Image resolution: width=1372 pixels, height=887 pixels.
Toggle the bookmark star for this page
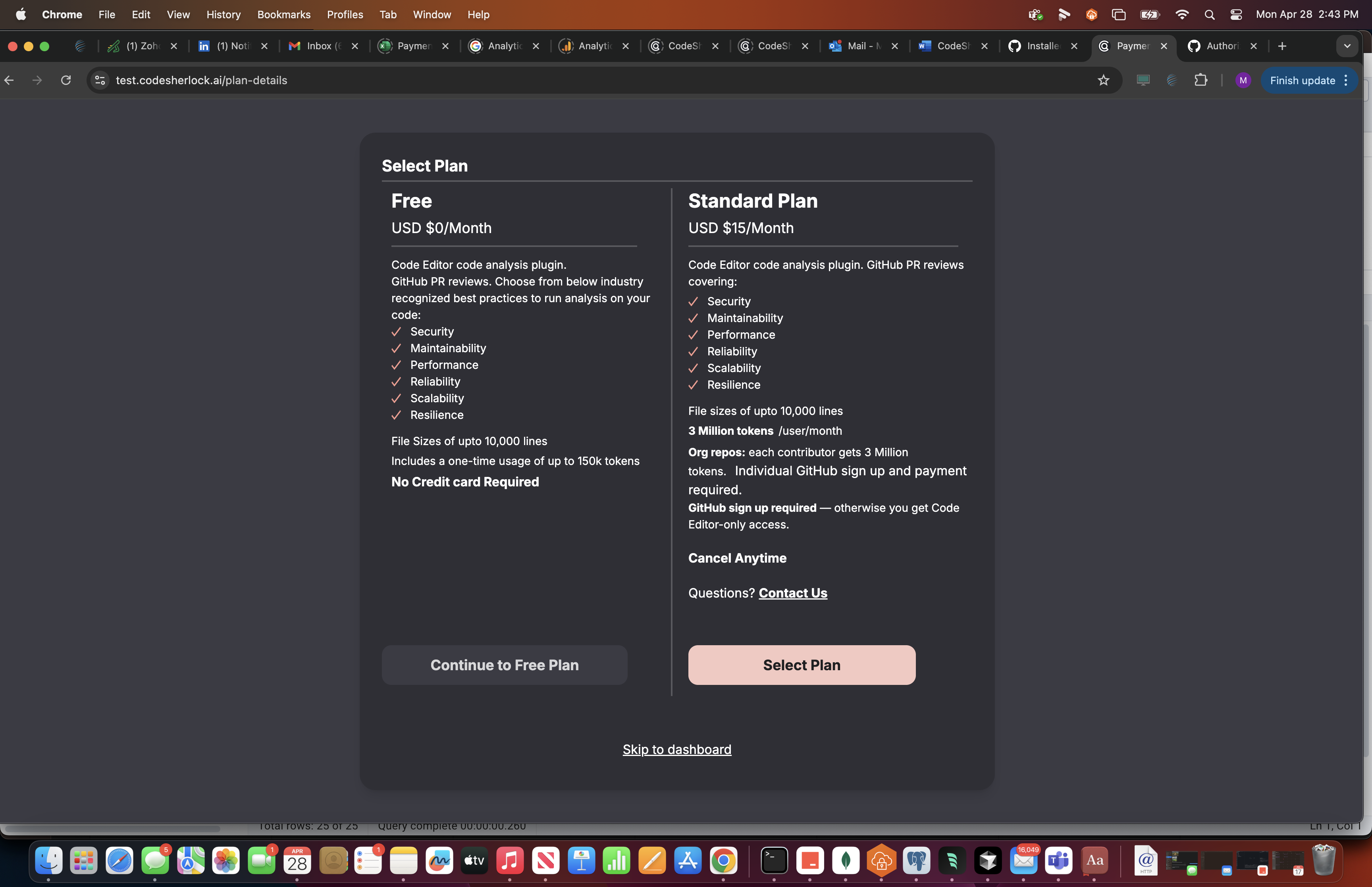[1104, 80]
